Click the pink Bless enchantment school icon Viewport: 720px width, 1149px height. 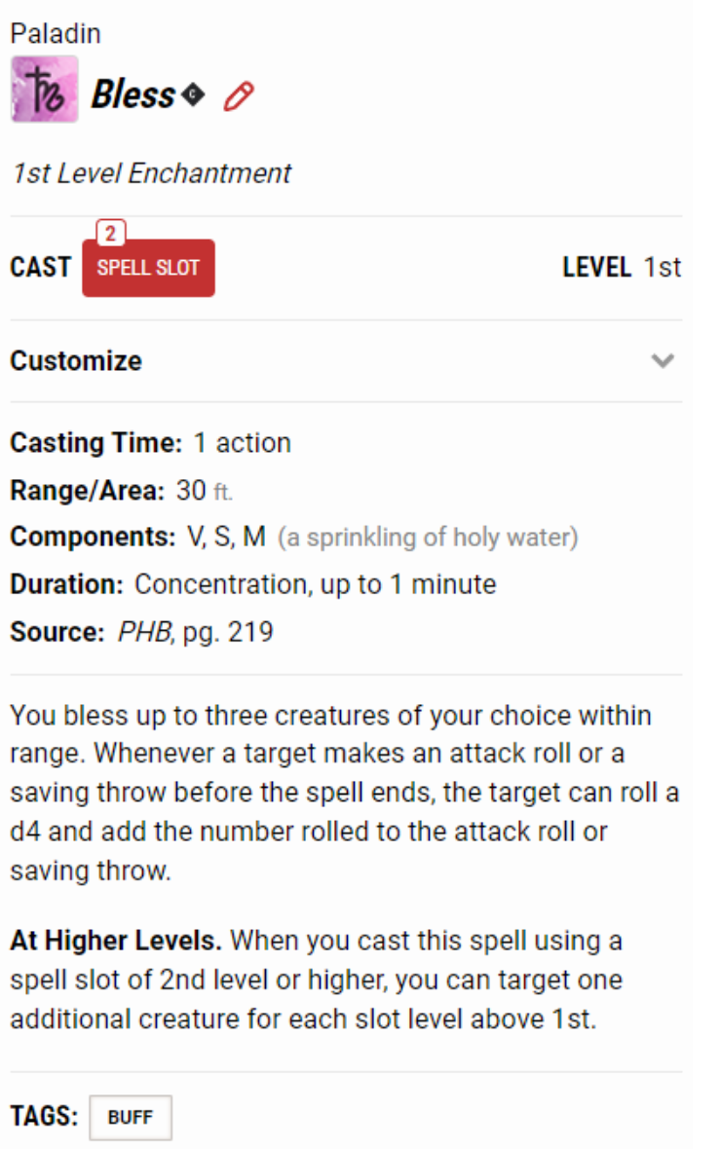pyautogui.click(x=45, y=89)
